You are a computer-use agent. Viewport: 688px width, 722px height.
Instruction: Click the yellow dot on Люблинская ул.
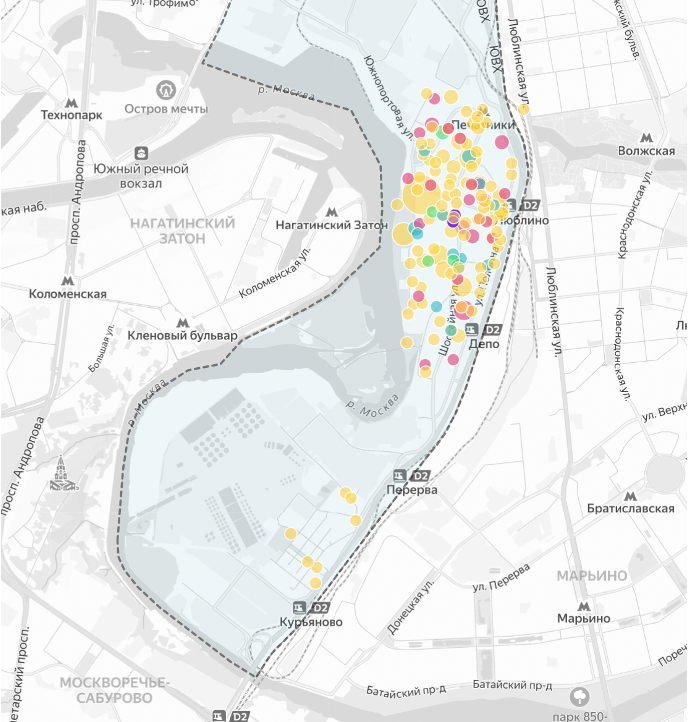[524, 108]
